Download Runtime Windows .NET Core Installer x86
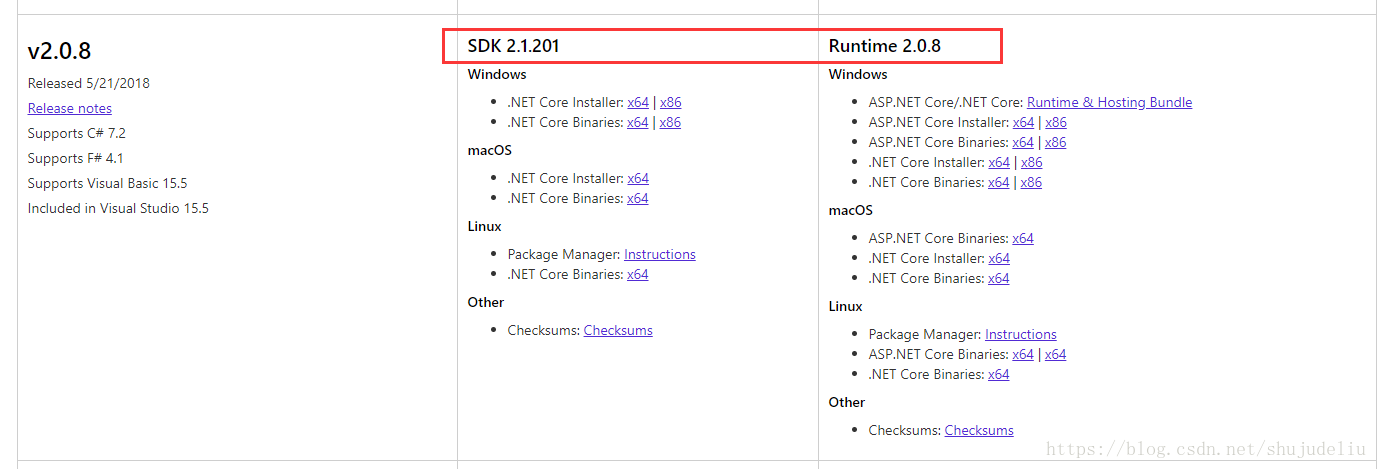 [x=1031, y=162]
